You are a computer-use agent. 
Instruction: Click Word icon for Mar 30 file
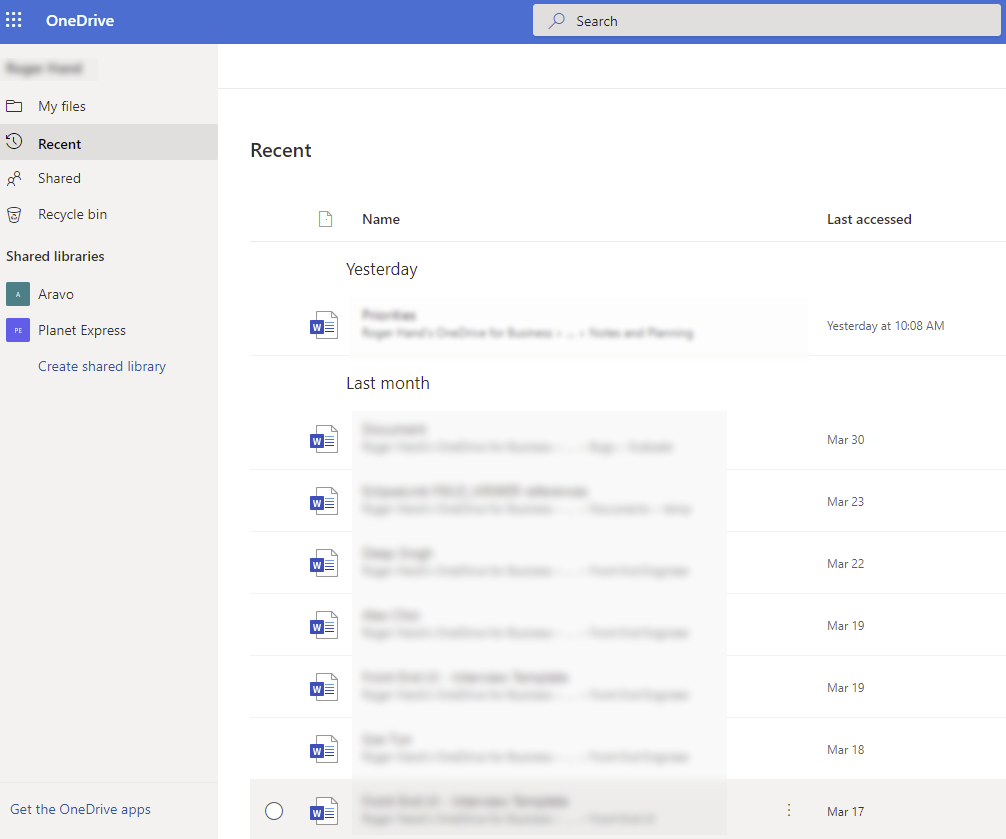324,439
